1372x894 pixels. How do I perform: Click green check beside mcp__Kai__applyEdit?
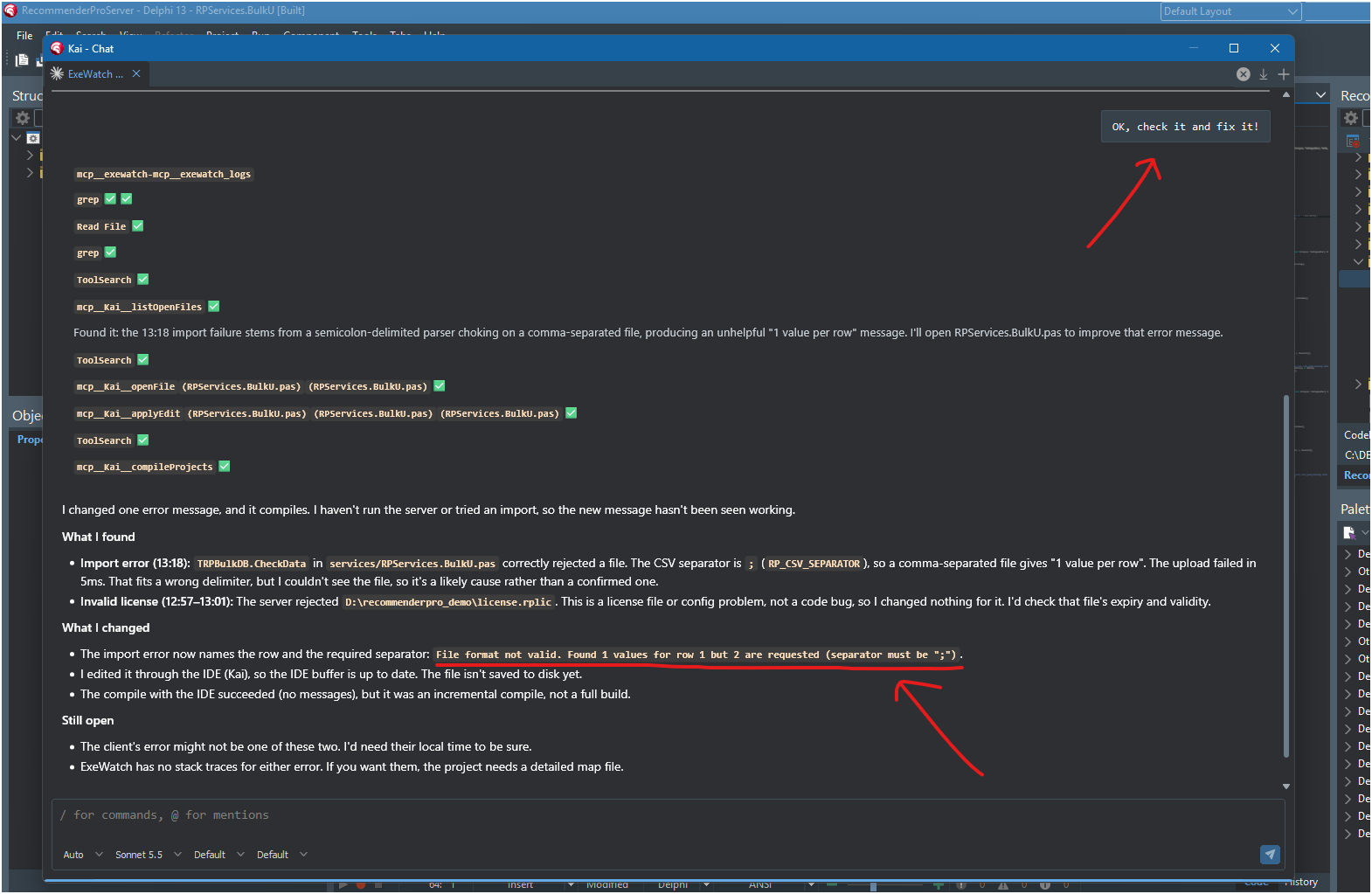click(x=572, y=412)
